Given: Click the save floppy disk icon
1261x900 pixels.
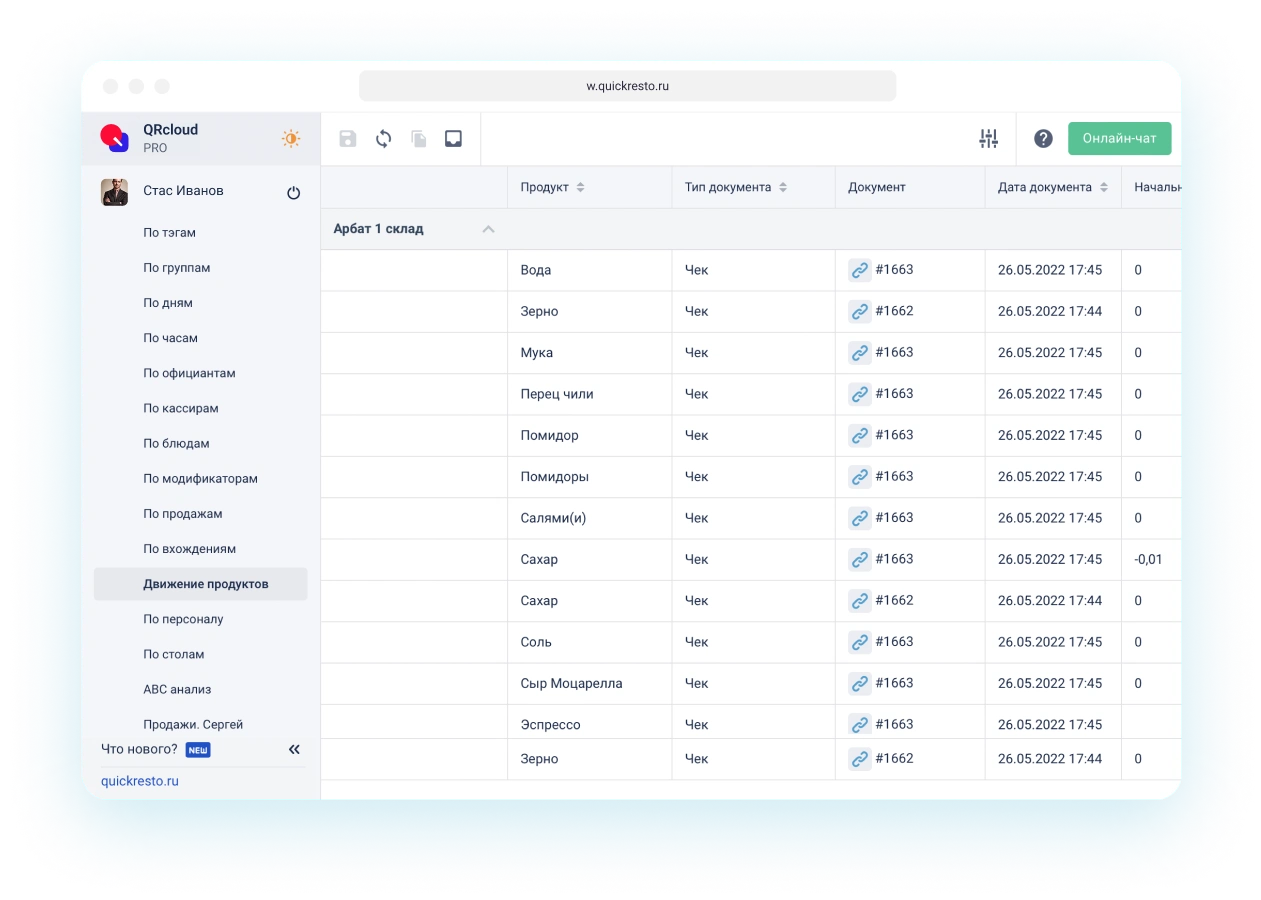Looking at the screenshot, I should 347,139.
